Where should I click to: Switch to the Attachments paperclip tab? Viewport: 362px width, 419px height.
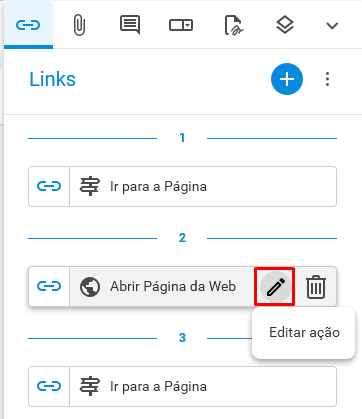click(79, 25)
